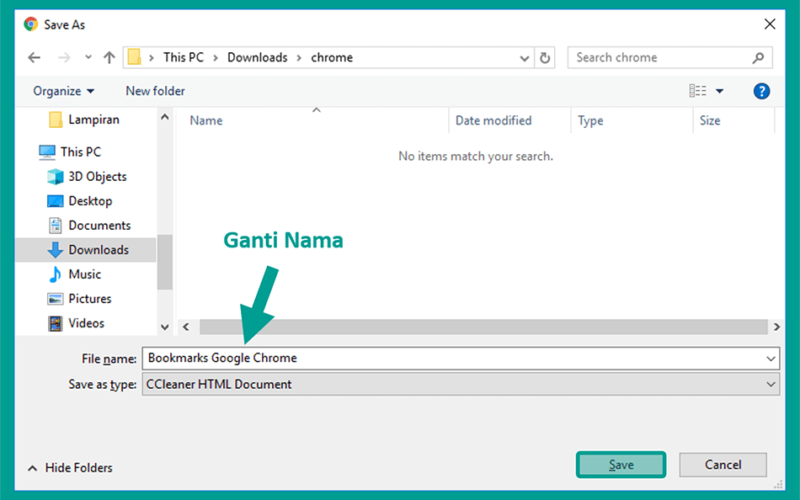Select chrome in the address breadcrumb
Image resolution: width=800 pixels, height=500 pixels.
tap(332, 57)
